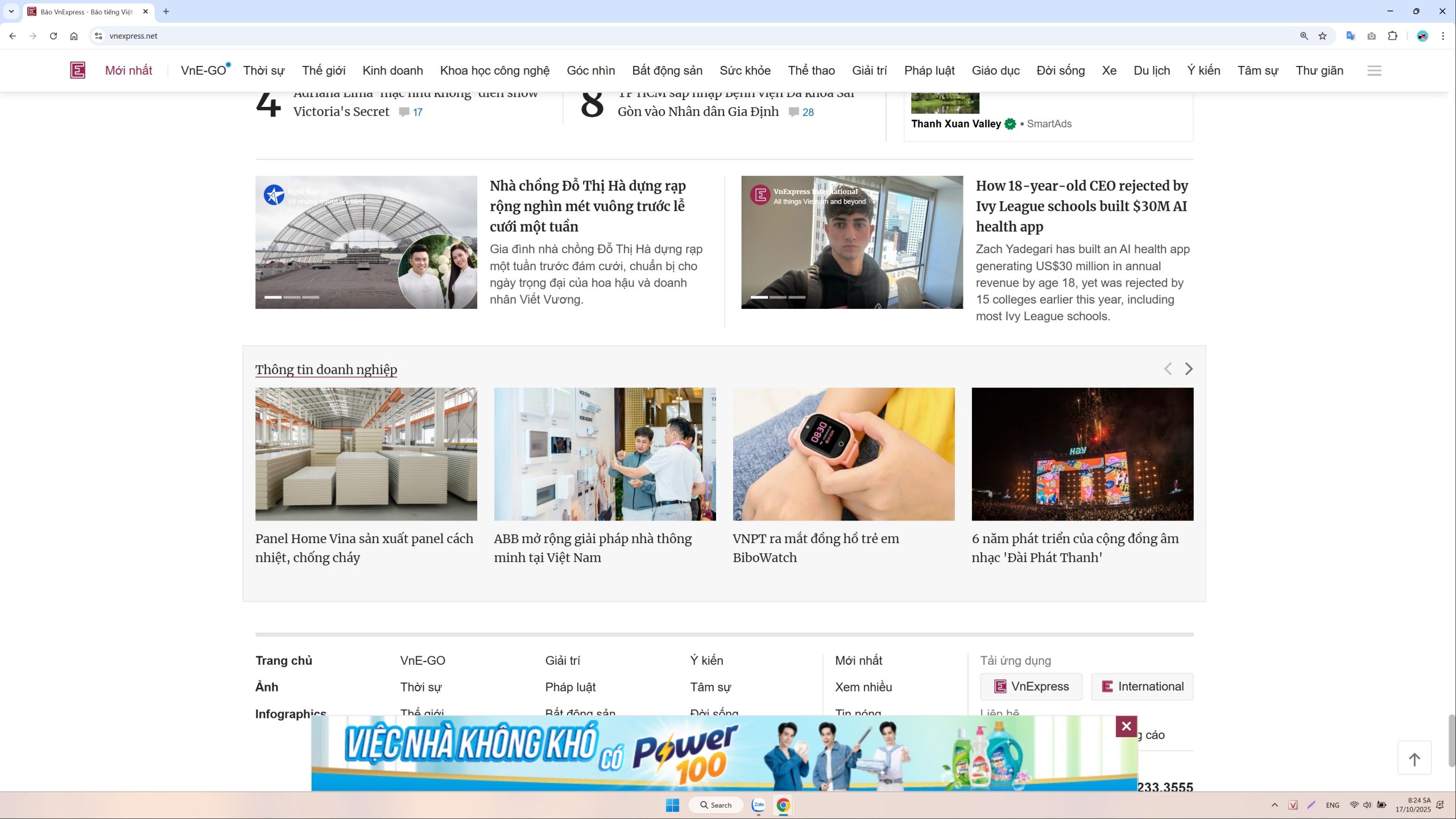
Task: Click the International app download button
Action: (1142, 686)
